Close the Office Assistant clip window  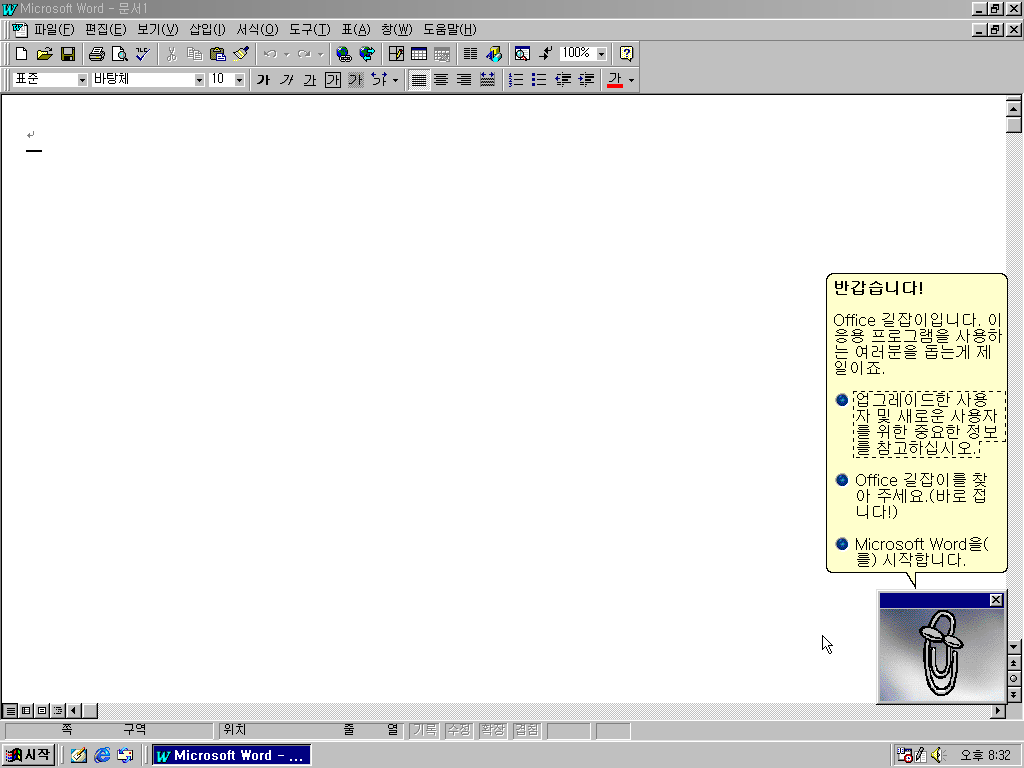[996, 600]
